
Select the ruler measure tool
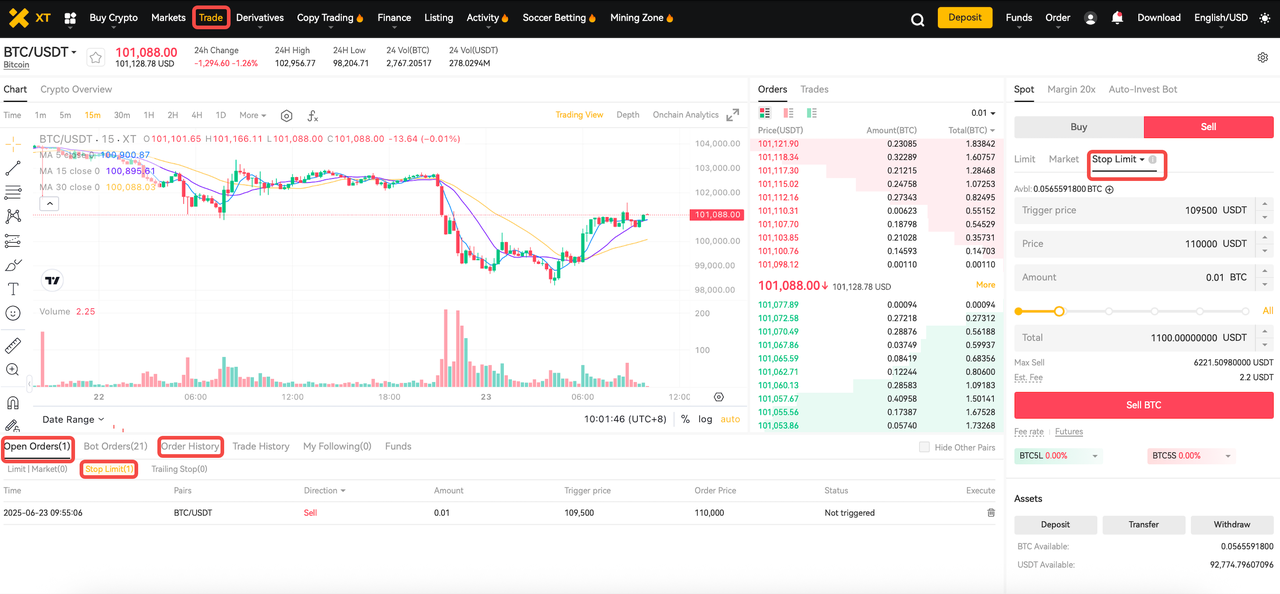point(13,346)
